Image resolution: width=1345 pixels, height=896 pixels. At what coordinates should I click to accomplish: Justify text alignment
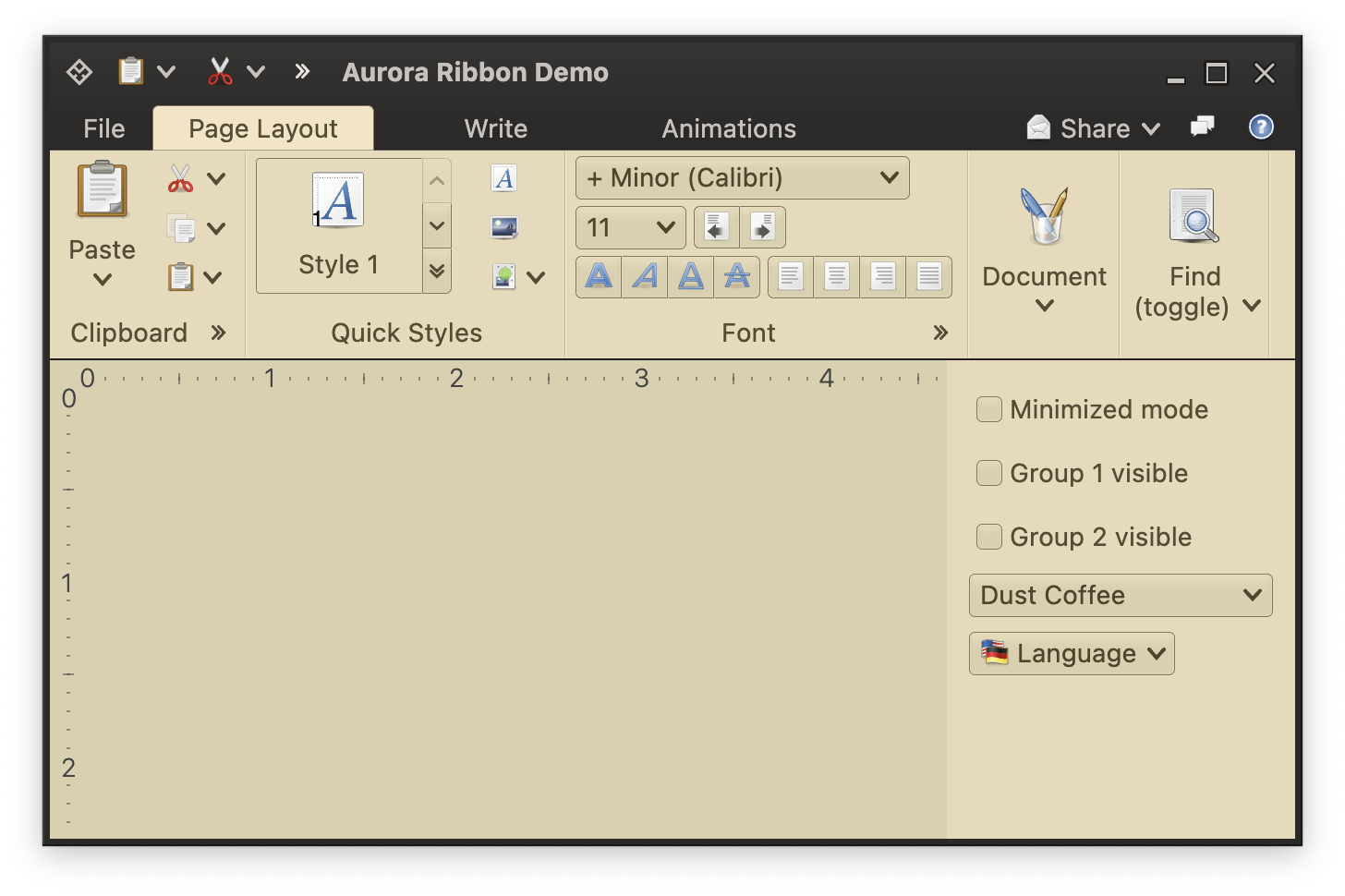pyautogui.click(x=929, y=276)
